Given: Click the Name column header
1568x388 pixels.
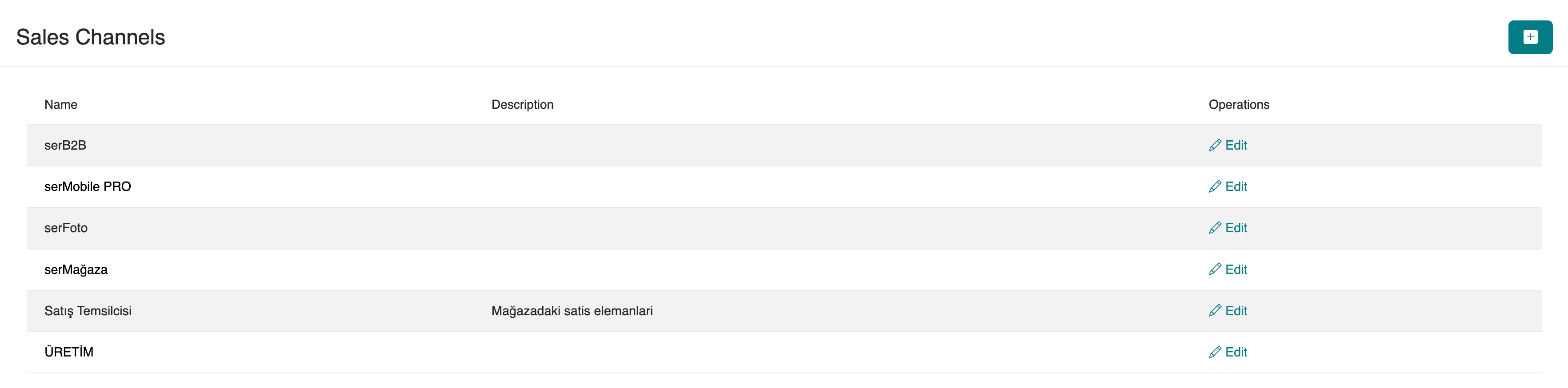Looking at the screenshot, I should (61, 105).
